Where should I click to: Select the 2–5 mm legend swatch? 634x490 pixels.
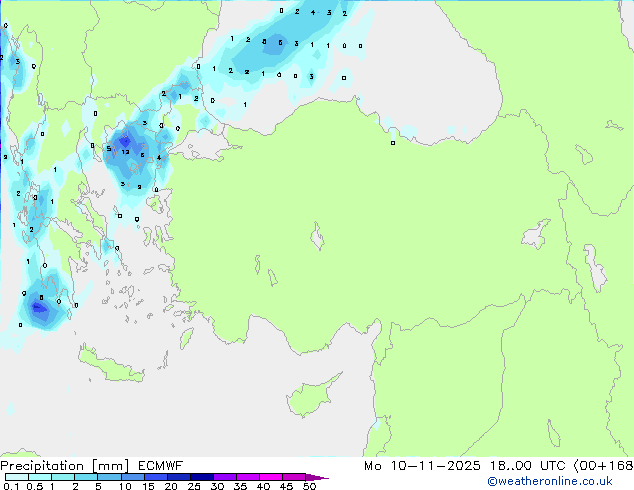(86, 477)
